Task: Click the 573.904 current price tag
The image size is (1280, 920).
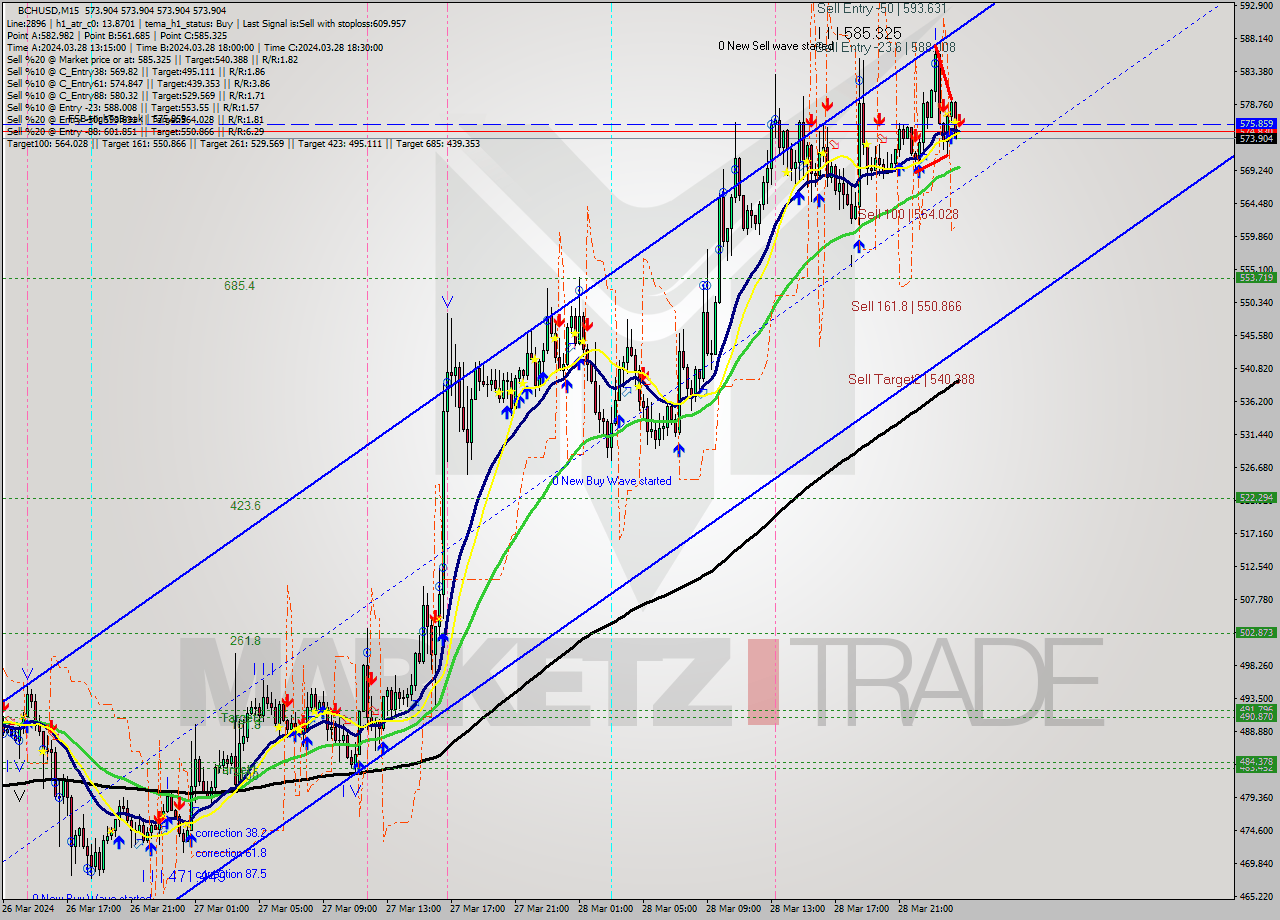Action: click(1256, 138)
